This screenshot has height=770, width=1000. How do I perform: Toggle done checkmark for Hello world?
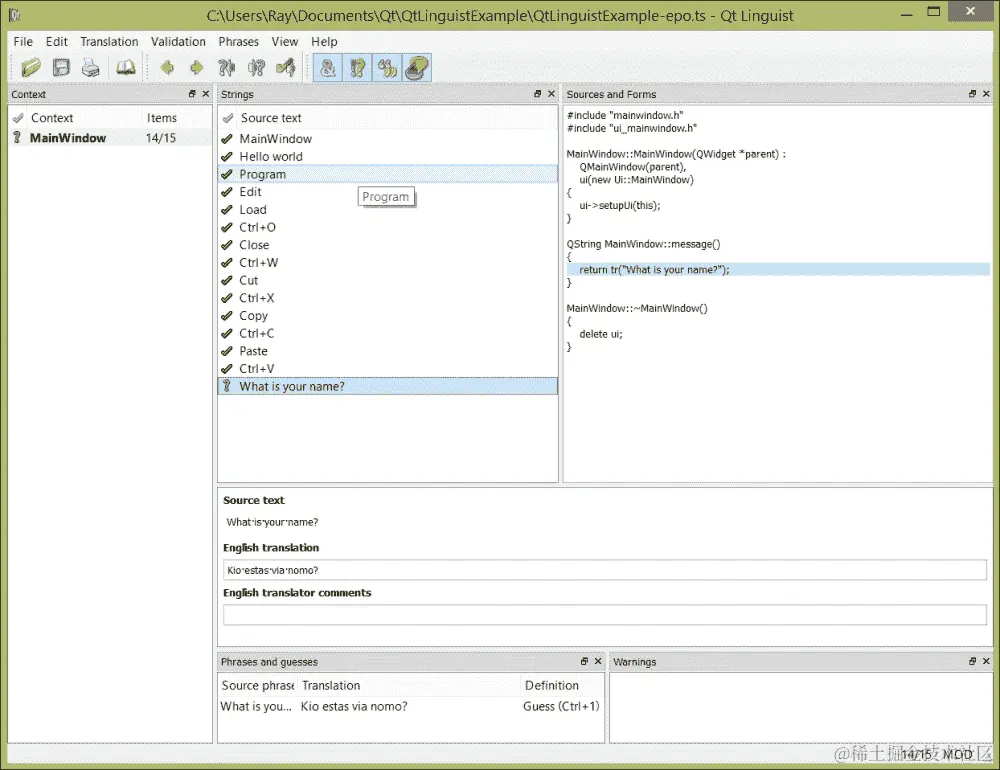(x=226, y=156)
